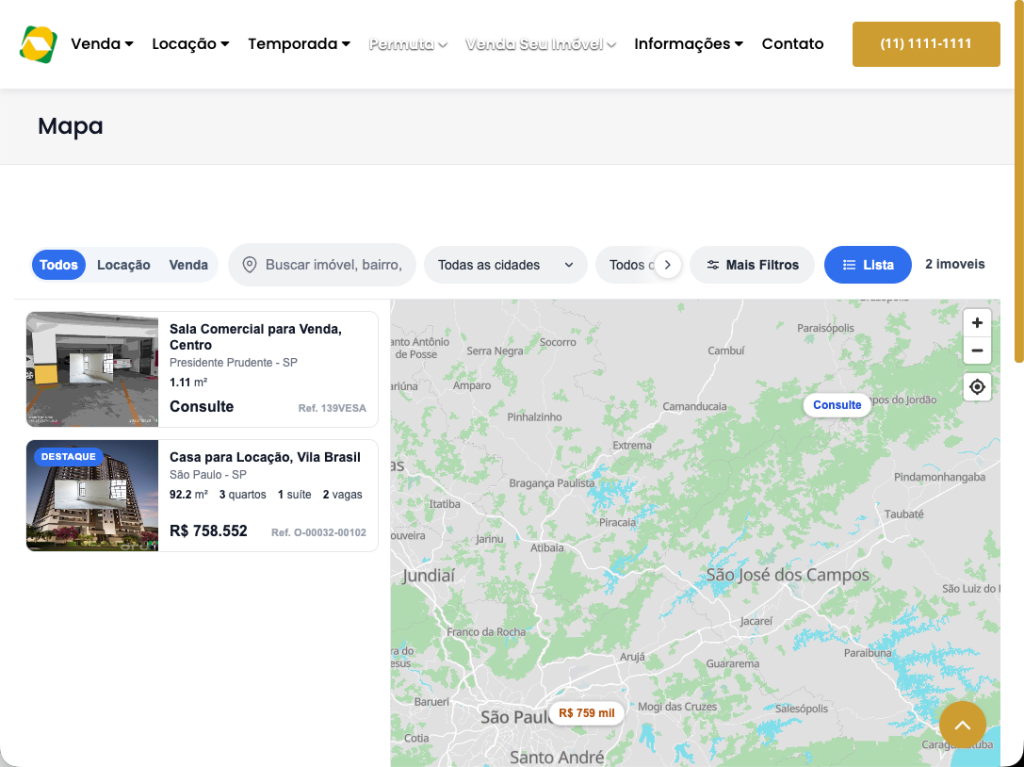Click the page vertical scrollbar
1024x767 pixels.
(x=1018, y=183)
